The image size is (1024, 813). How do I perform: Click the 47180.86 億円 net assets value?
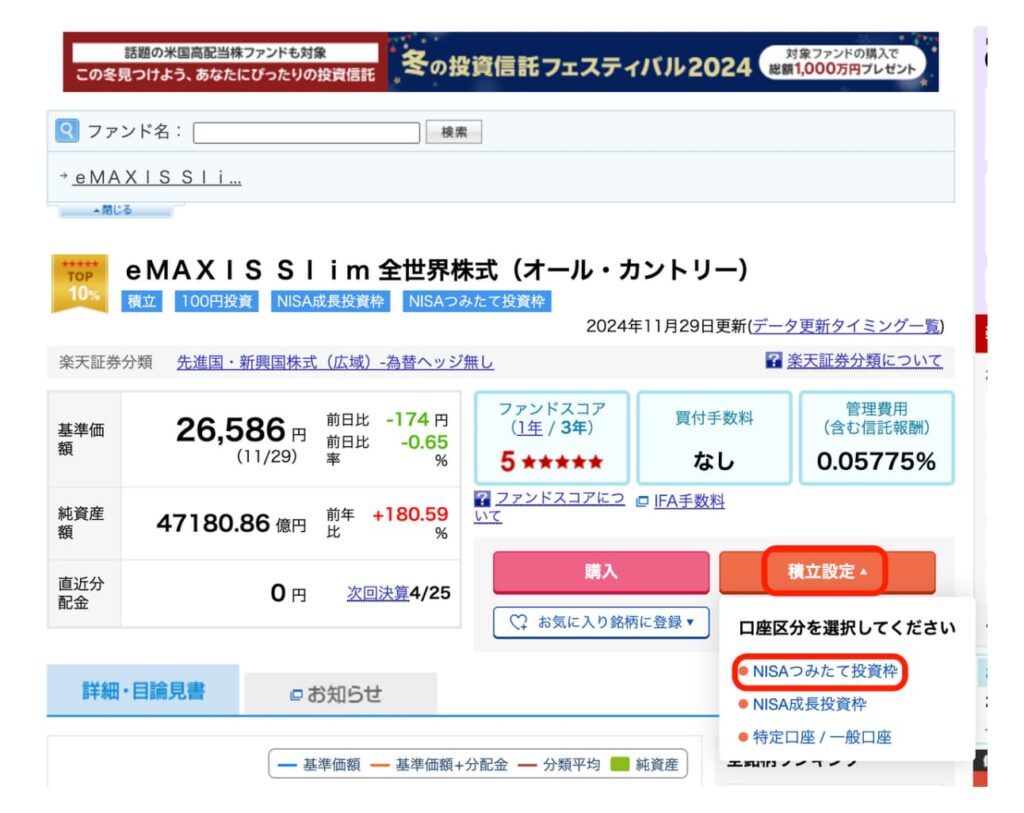coord(231,524)
